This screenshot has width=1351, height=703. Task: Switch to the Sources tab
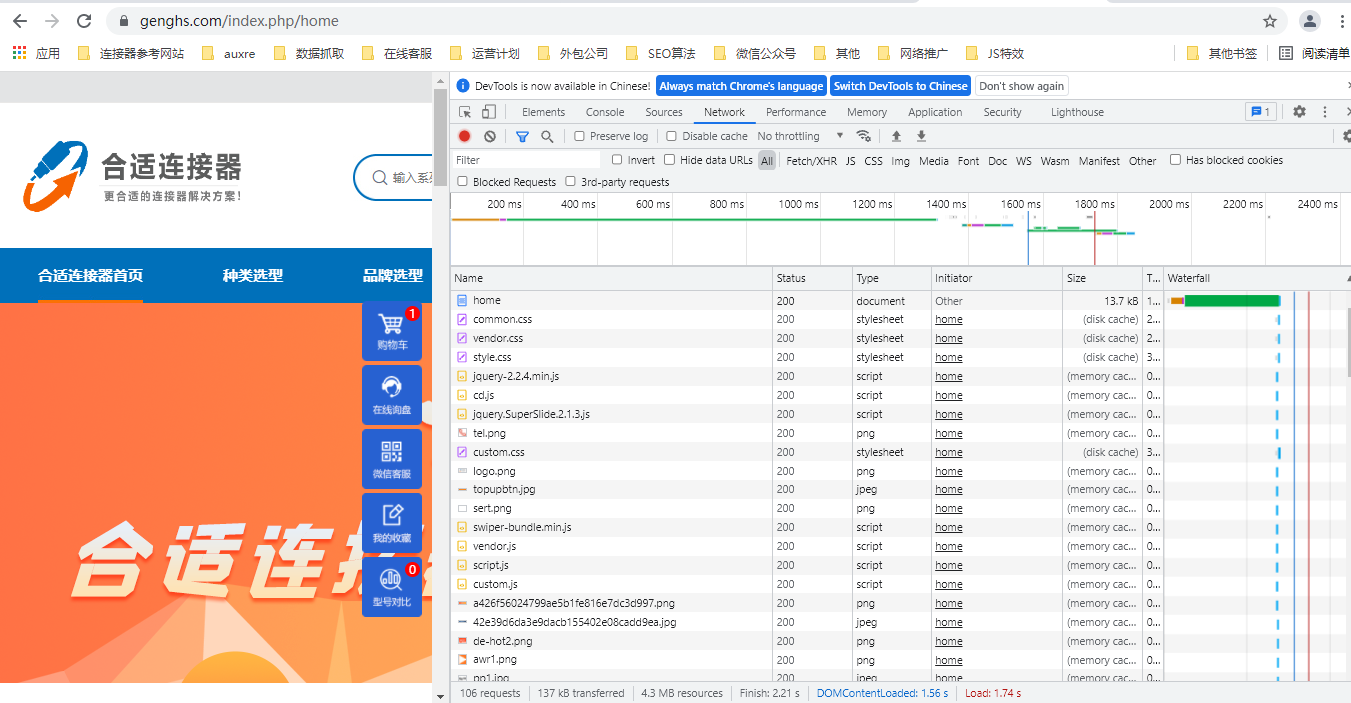click(x=664, y=112)
